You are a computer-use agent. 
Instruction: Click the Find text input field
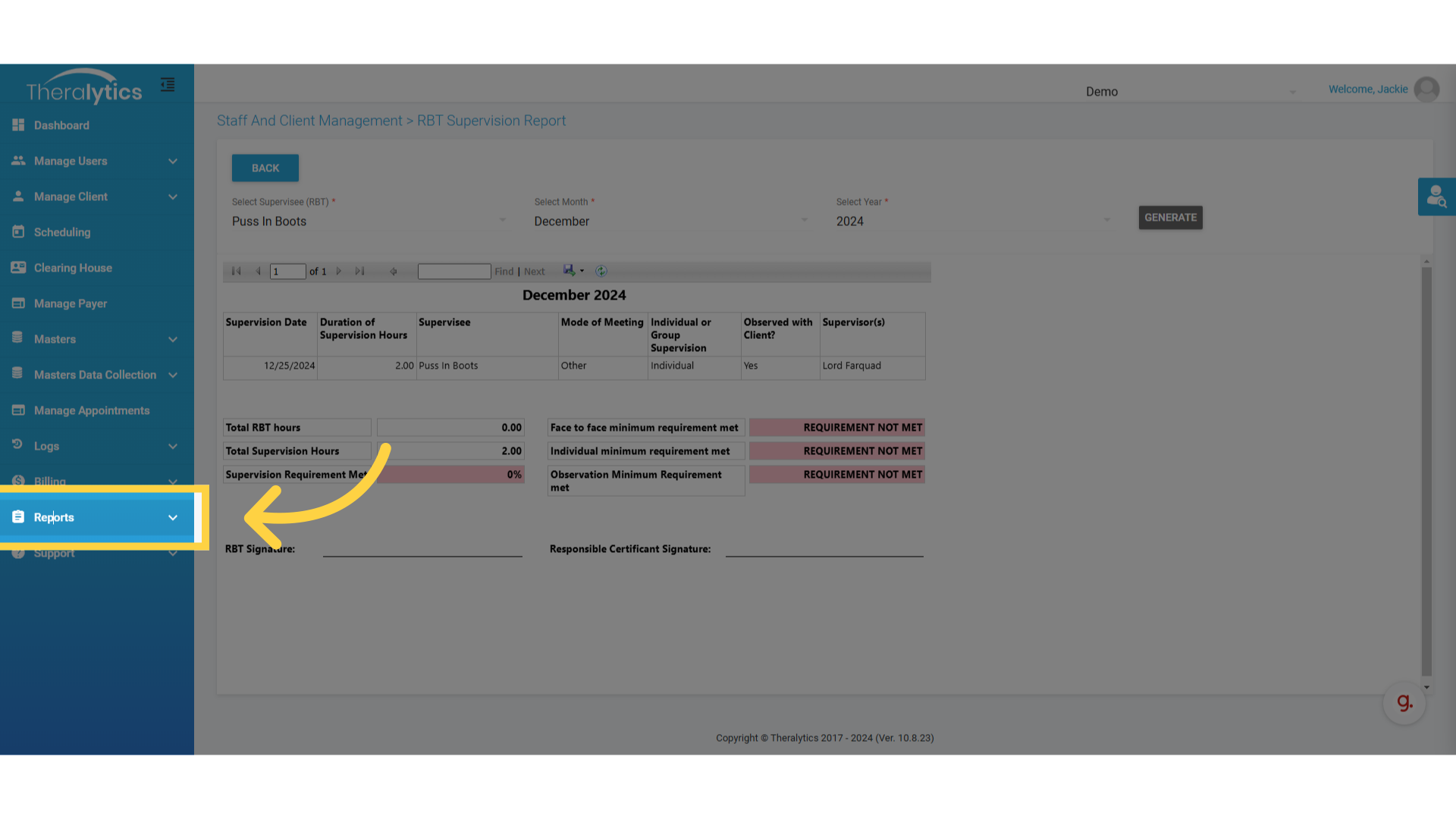coord(454,271)
